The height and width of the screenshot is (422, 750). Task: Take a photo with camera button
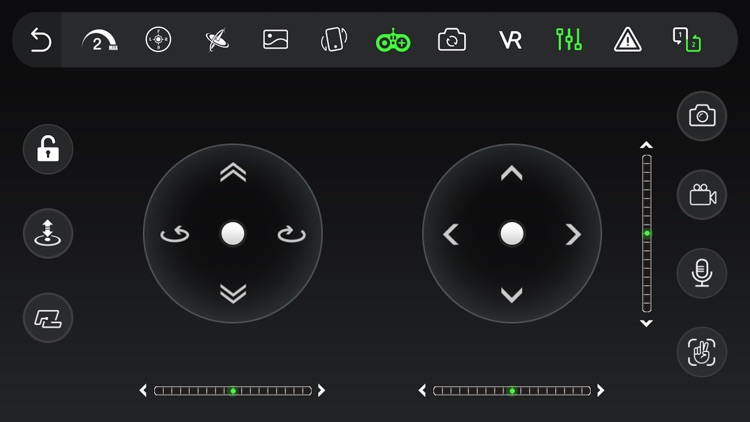[x=702, y=116]
